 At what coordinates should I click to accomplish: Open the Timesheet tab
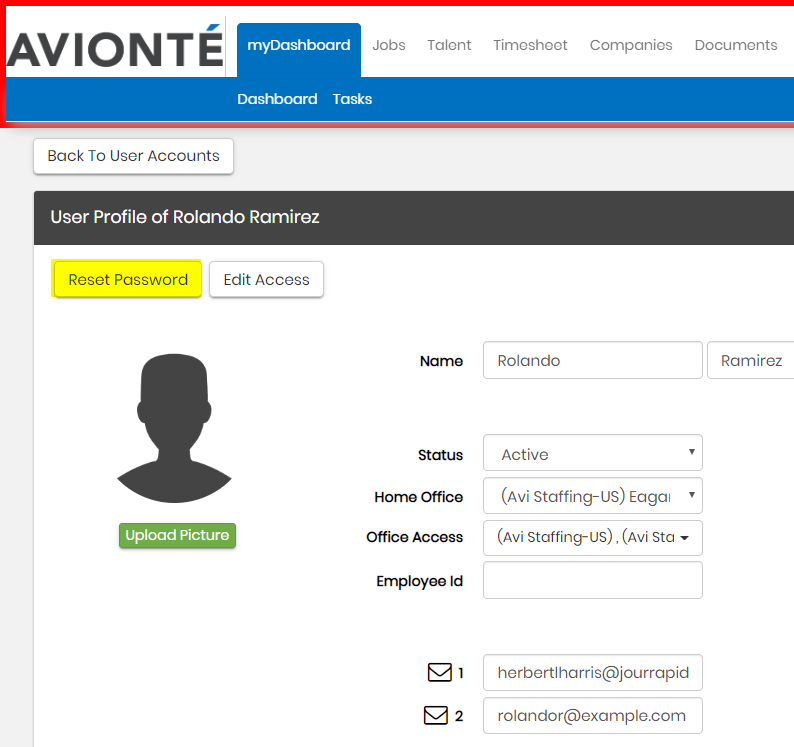tap(530, 45)
